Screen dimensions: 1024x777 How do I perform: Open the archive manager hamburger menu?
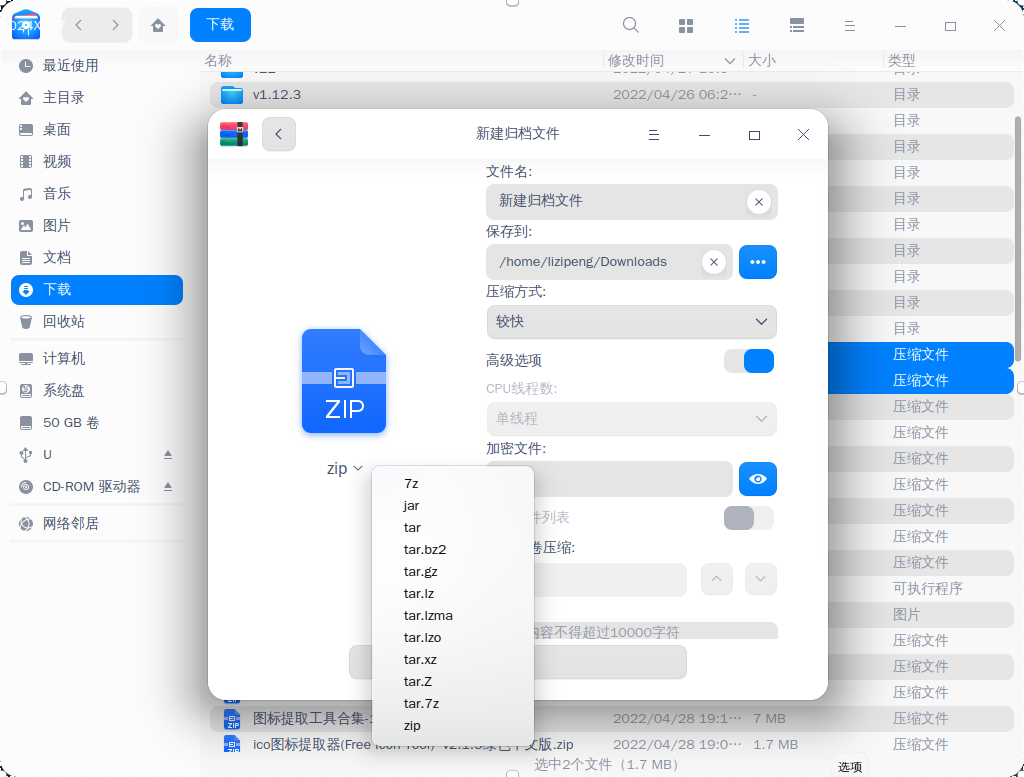pyautogui.click(x=654, y=134)
